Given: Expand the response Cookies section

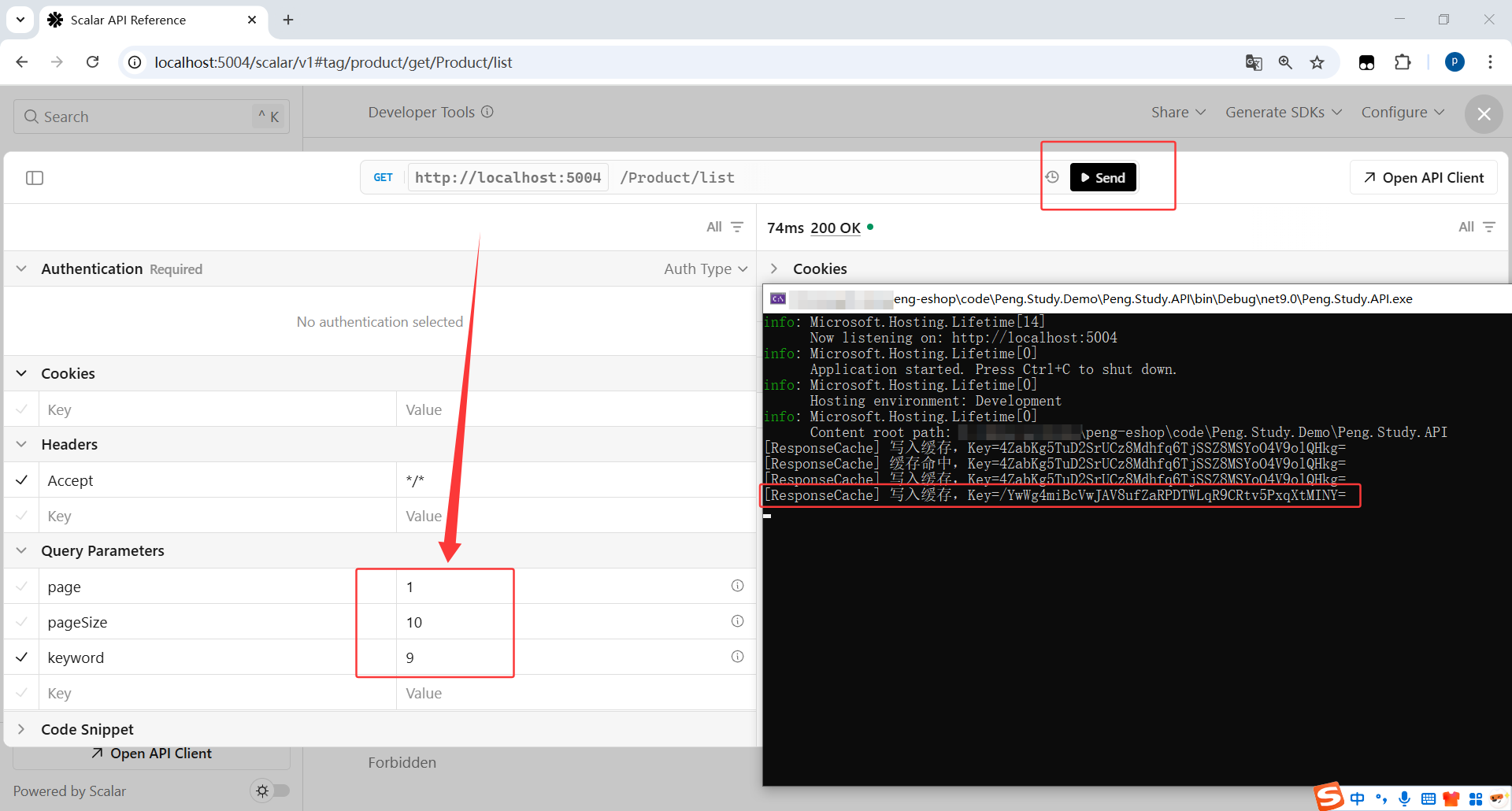Looking at the screenshot, I should [x=774, y=268].
